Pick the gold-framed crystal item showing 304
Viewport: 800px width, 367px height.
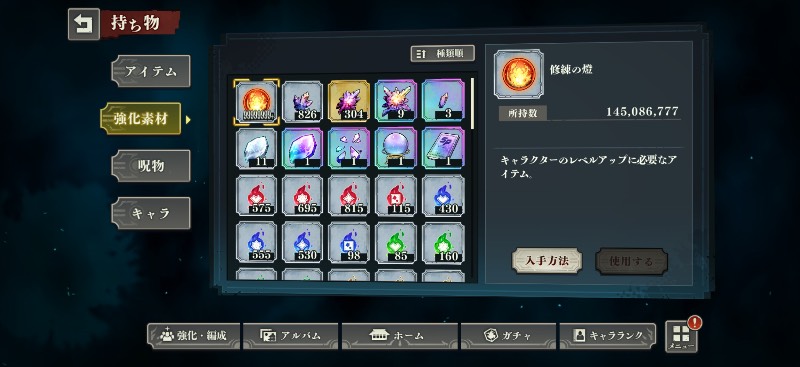(349, 101)
